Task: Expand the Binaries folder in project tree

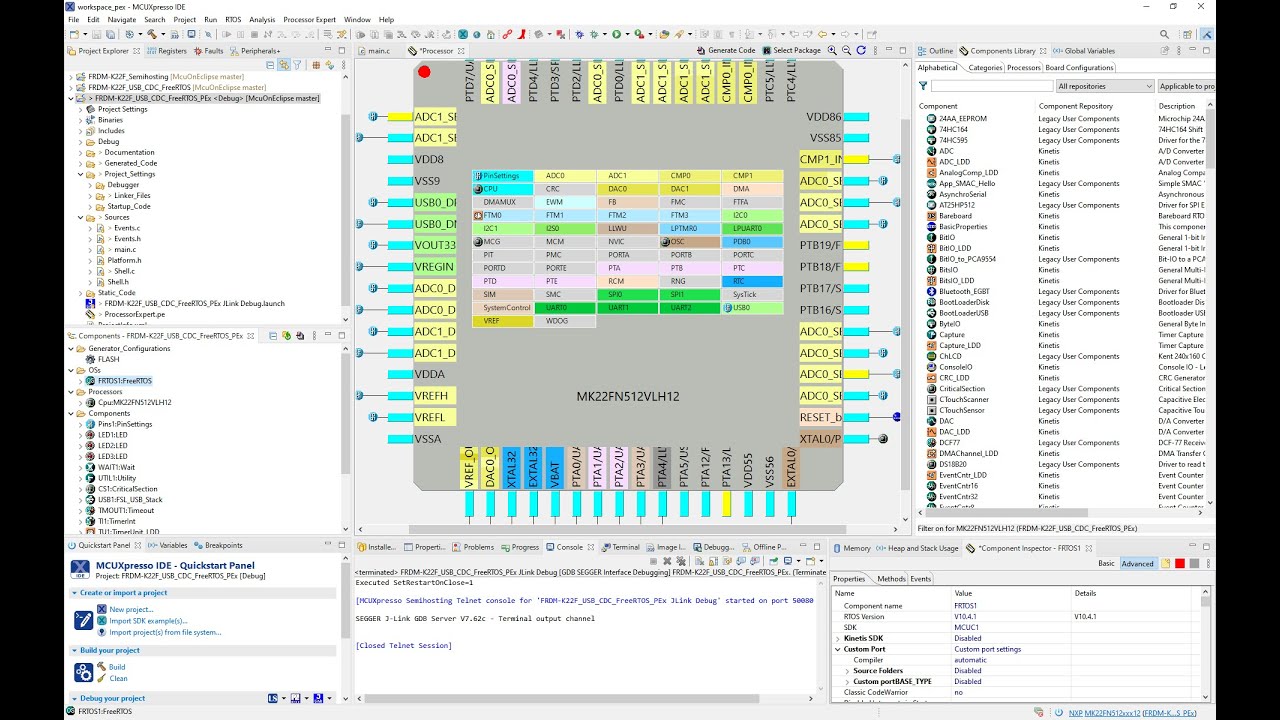Action: tap(81, 120)
